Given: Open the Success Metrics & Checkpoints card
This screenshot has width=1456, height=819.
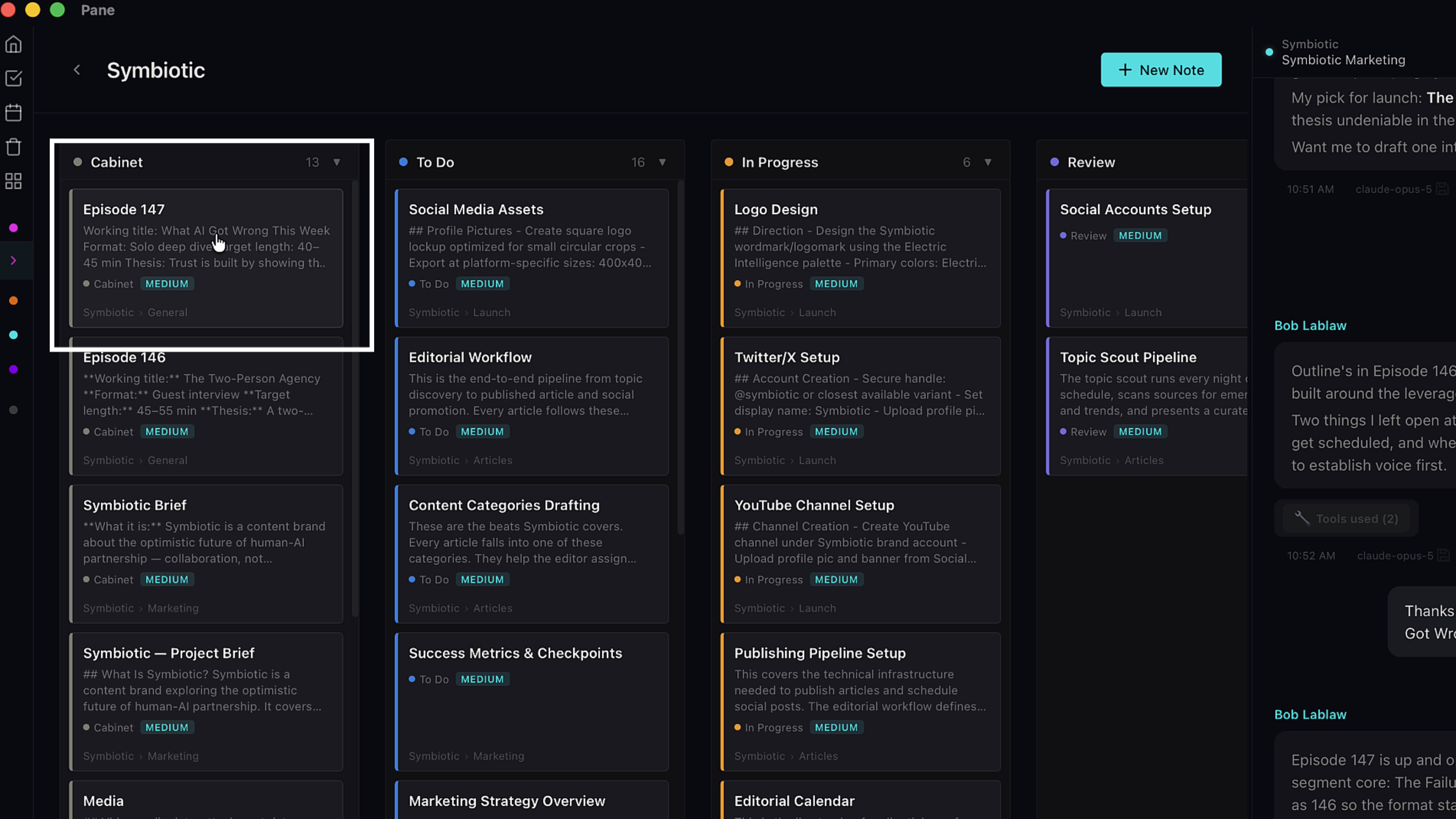Looking at the screenshot, I should pos(532,702).
